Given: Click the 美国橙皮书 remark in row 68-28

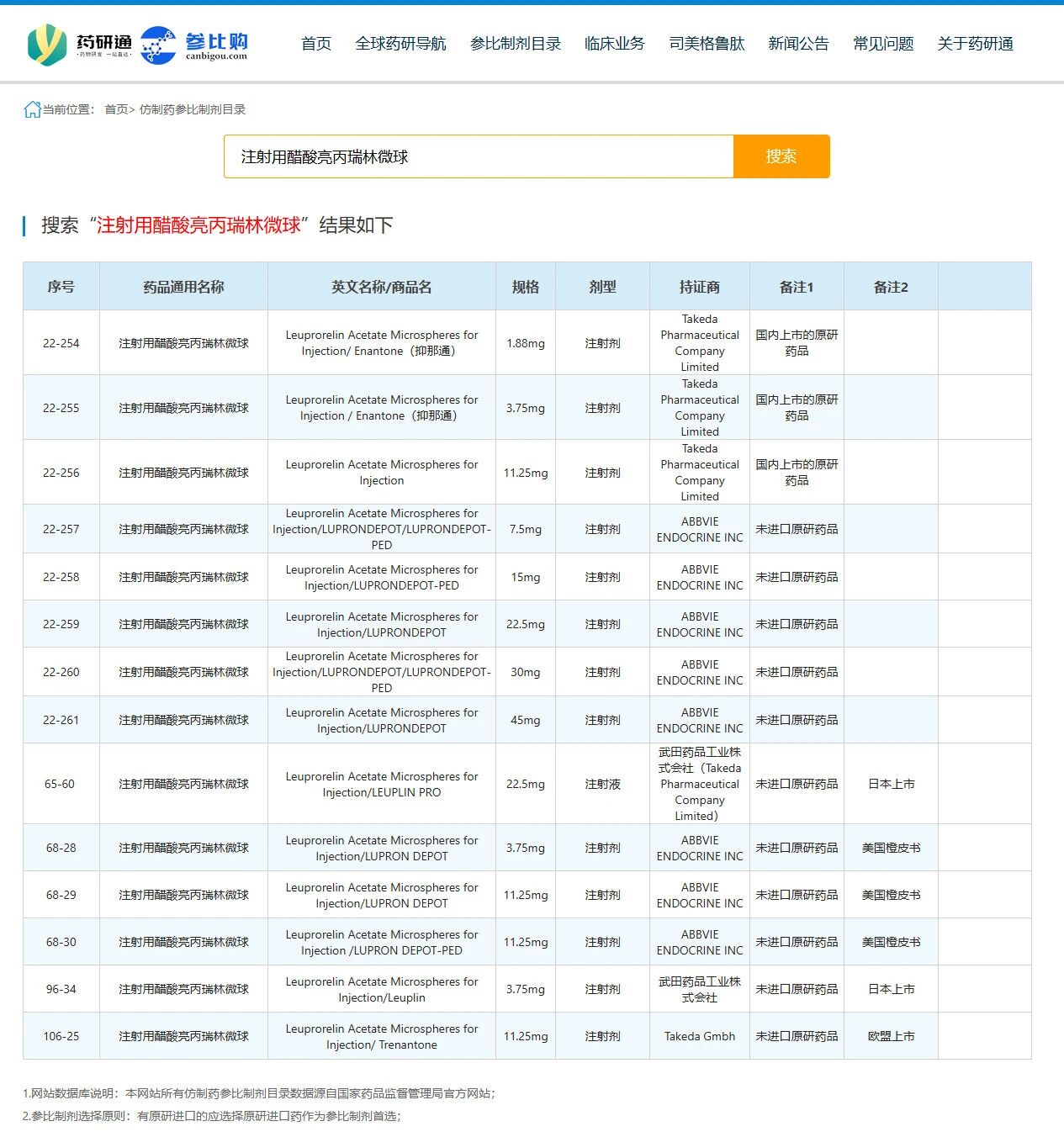Looking at the screenshot, I should [x=892, y=848].
